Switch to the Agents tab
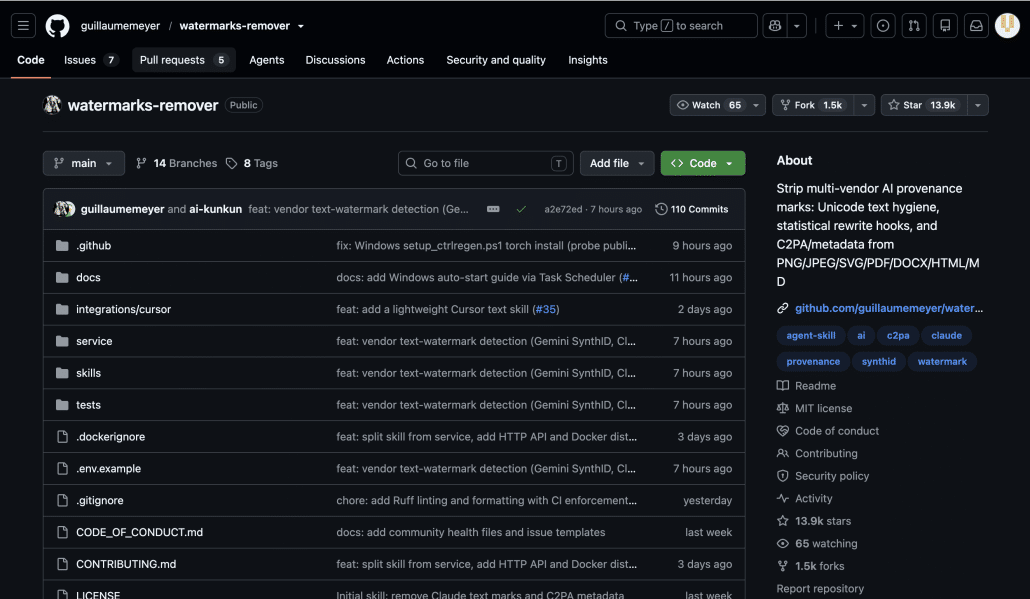The width and height of the screenshot is (1030, 599). tap(267, 60)
